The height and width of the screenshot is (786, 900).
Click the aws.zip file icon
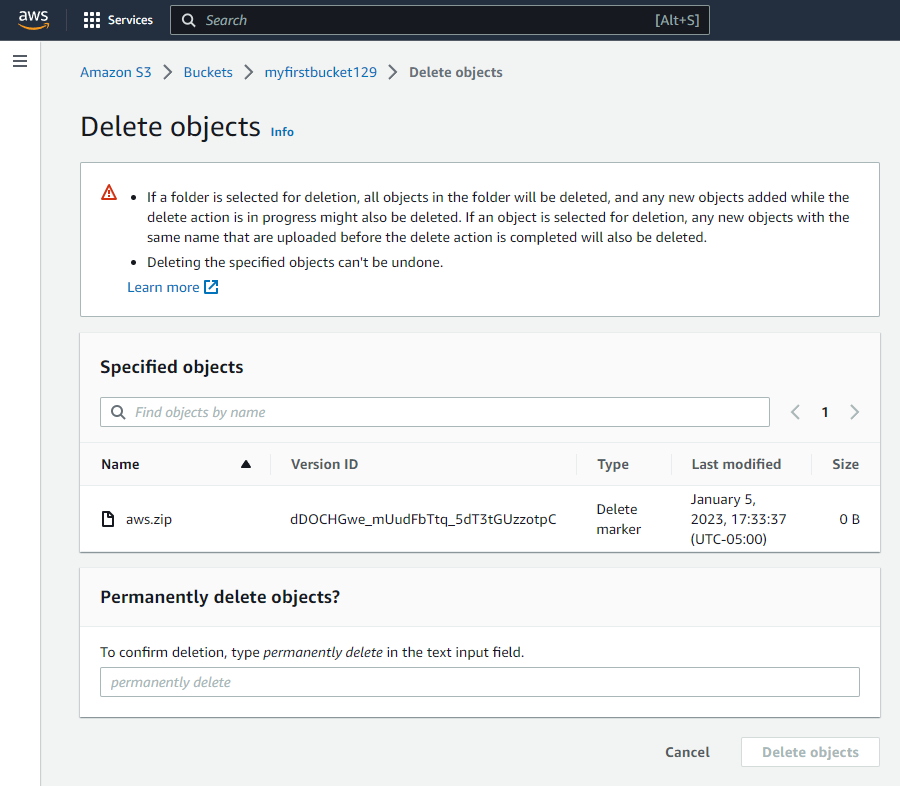108,519
